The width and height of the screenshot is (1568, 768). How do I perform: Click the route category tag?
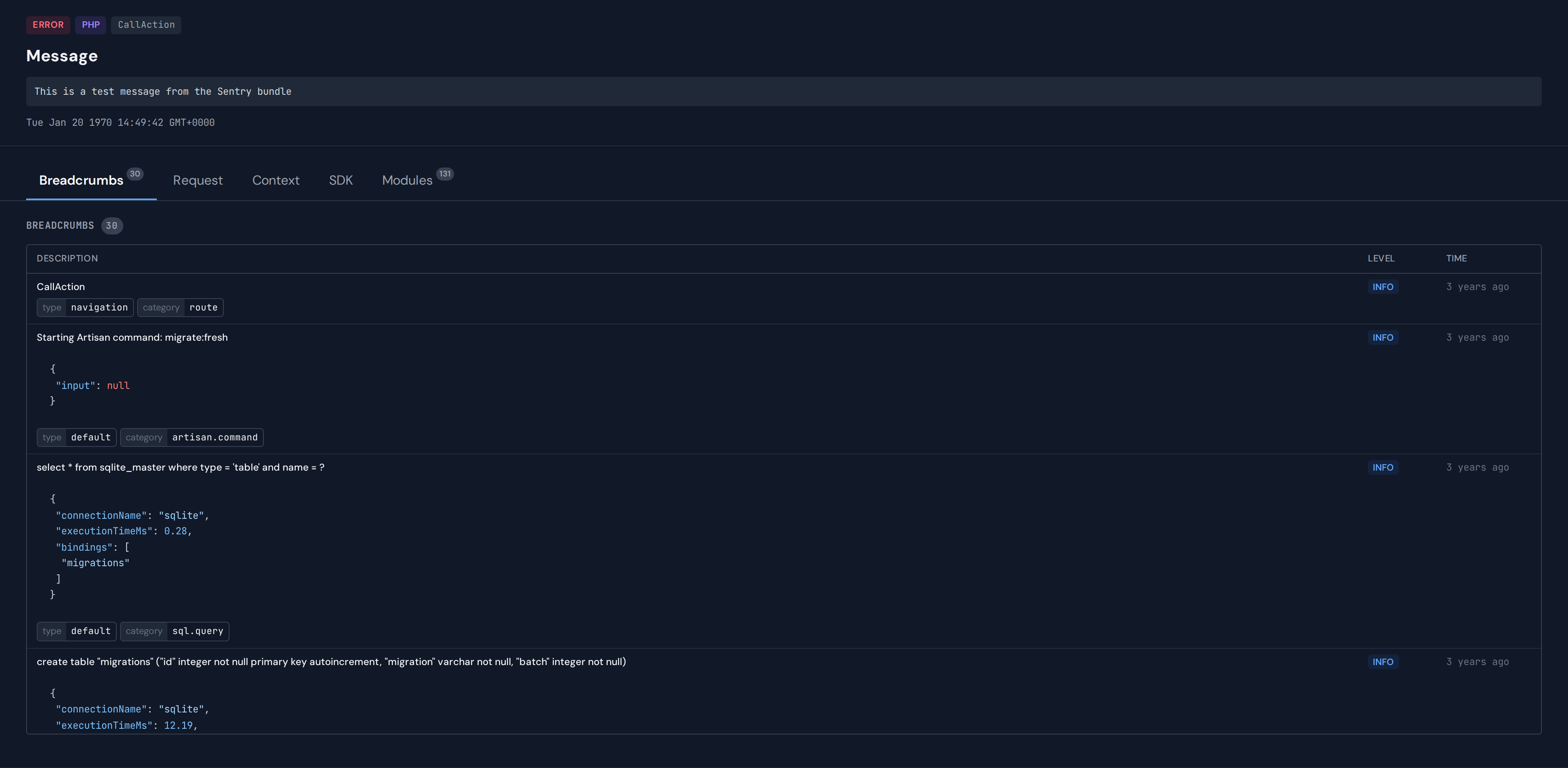[x=180, y=308]
